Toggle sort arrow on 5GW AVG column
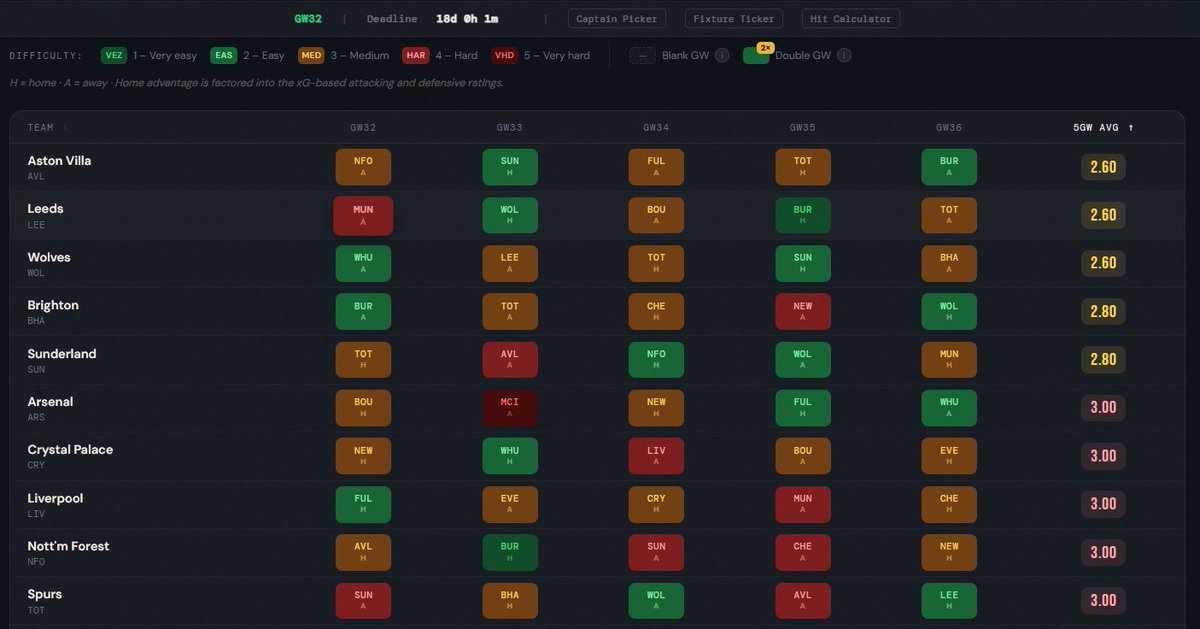1200x629 pixels. click(x=1131, y=128)
